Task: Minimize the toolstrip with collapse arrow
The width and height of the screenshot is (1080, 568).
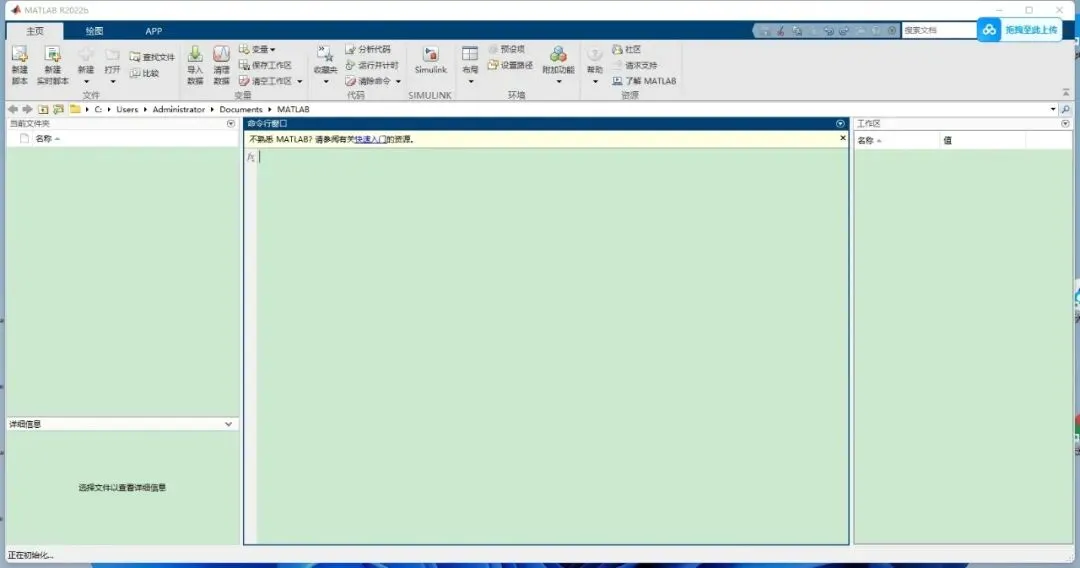Action: (x=1066, y=92)
